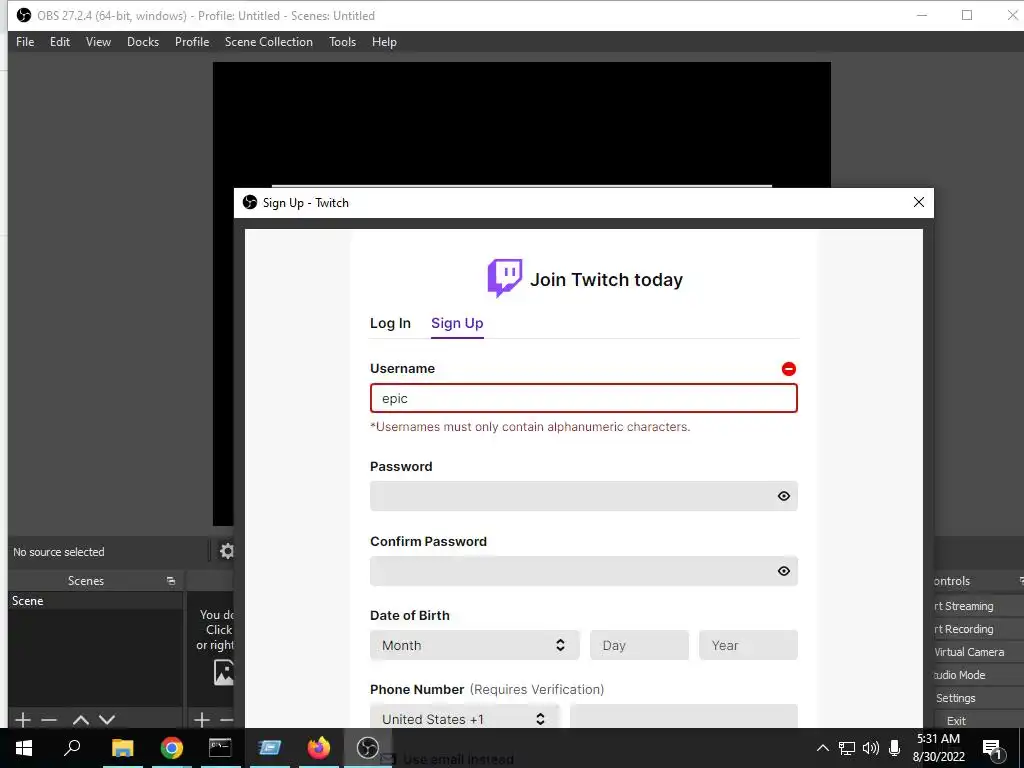Screen dimensions: 1024x768
Task: Switch to the Log In tab
Action: pos(390,323)
